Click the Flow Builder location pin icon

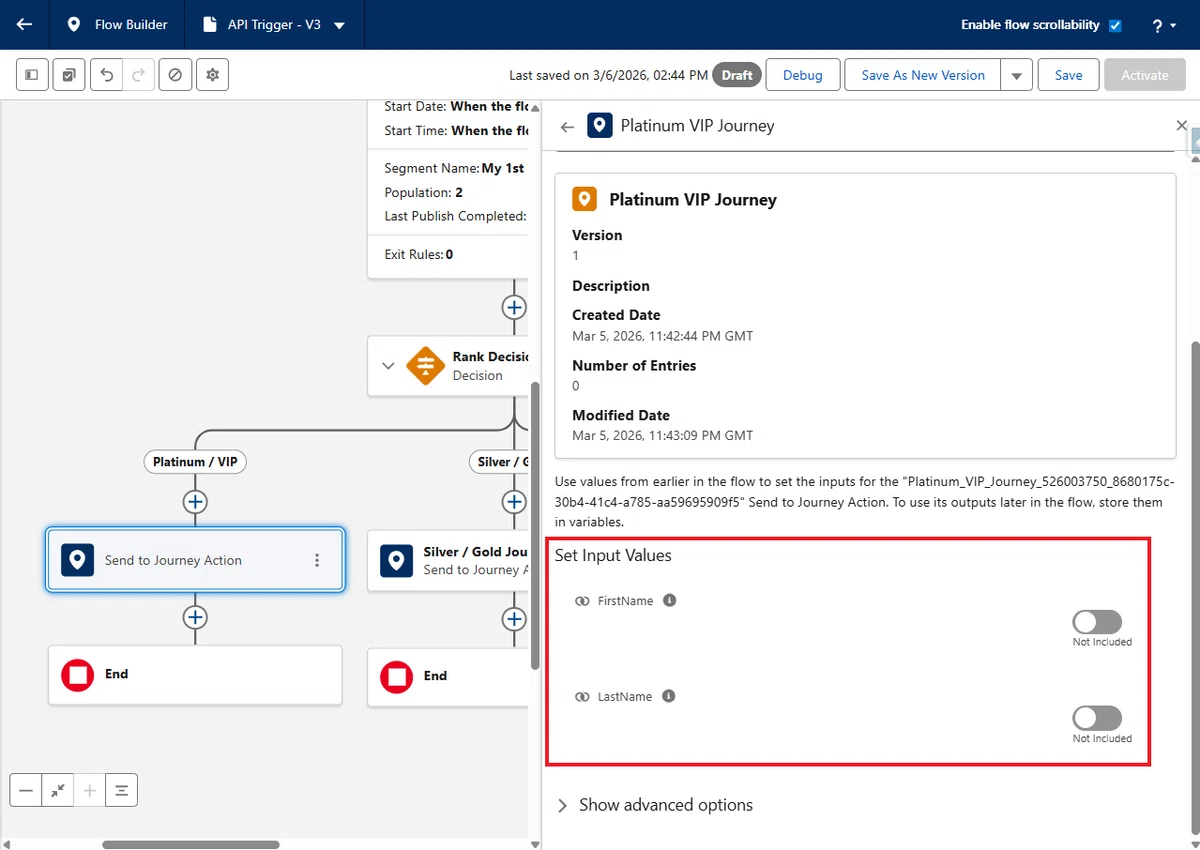click(x=73, y=25)
